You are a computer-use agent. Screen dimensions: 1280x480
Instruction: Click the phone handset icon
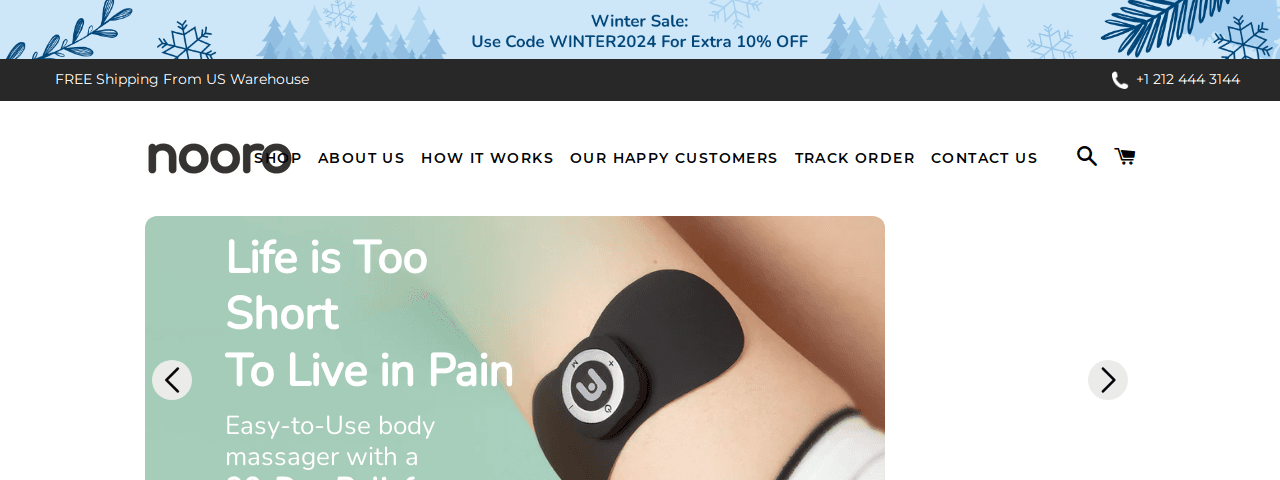pos(1120,80)
